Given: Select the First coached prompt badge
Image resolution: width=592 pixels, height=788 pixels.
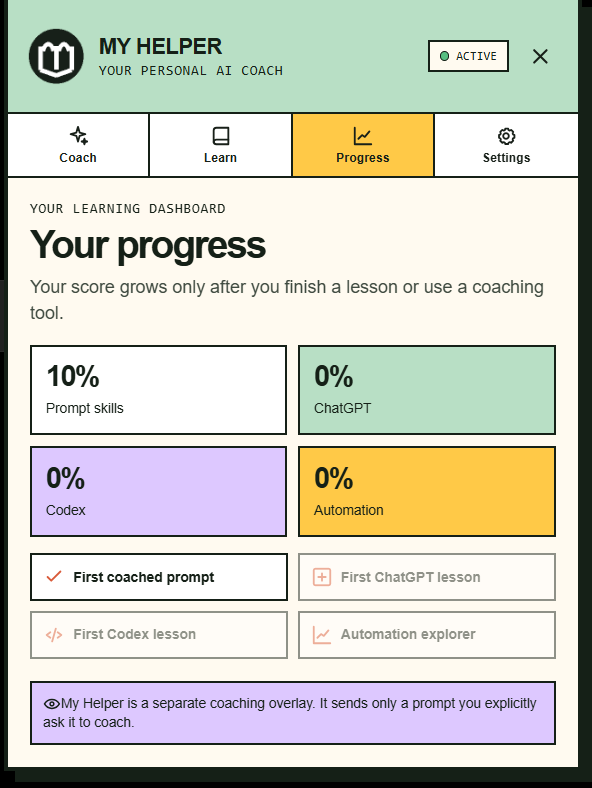Looking at the screenshot, I should [x=159, y=577].
